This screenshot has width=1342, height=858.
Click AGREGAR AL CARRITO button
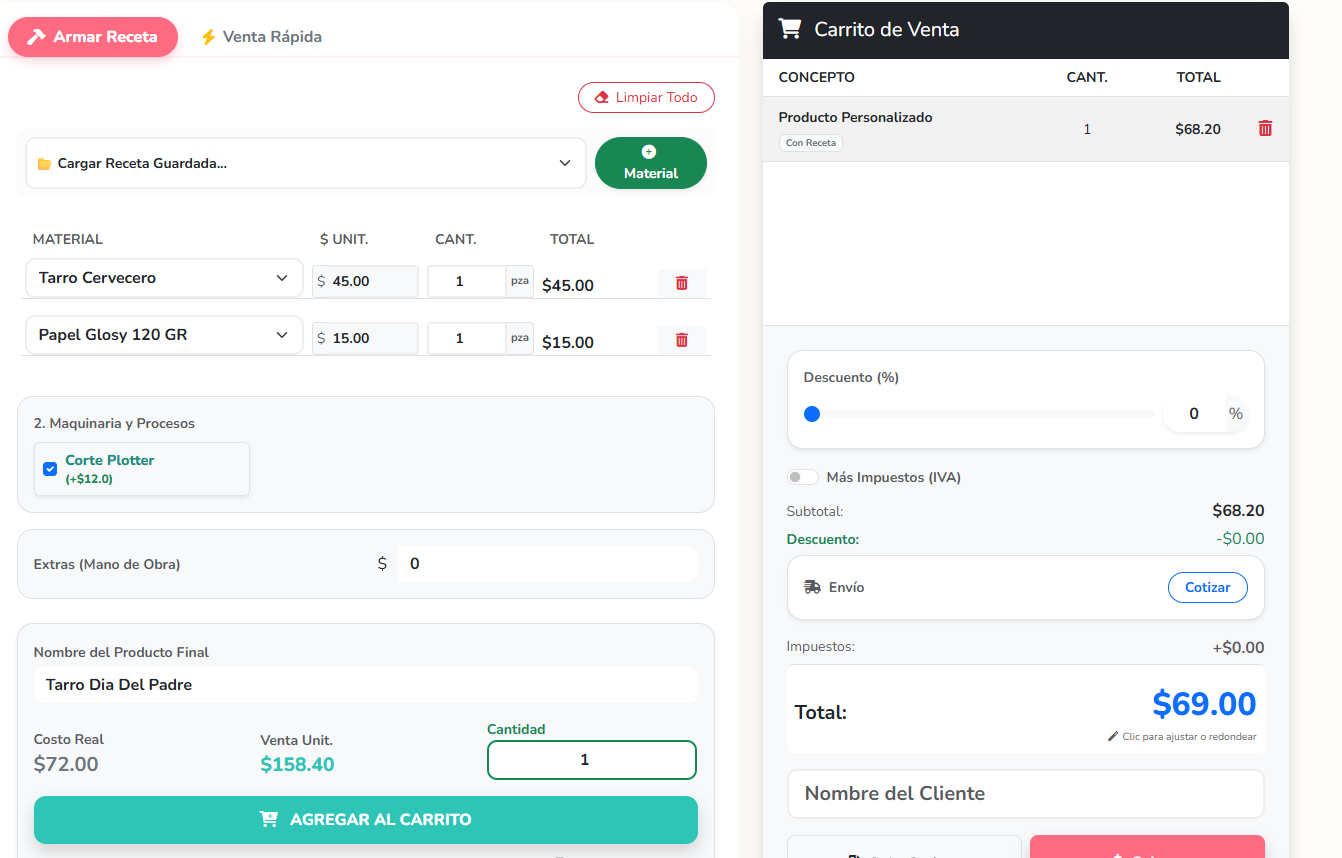pyautogui.click(x=366, y=820)
